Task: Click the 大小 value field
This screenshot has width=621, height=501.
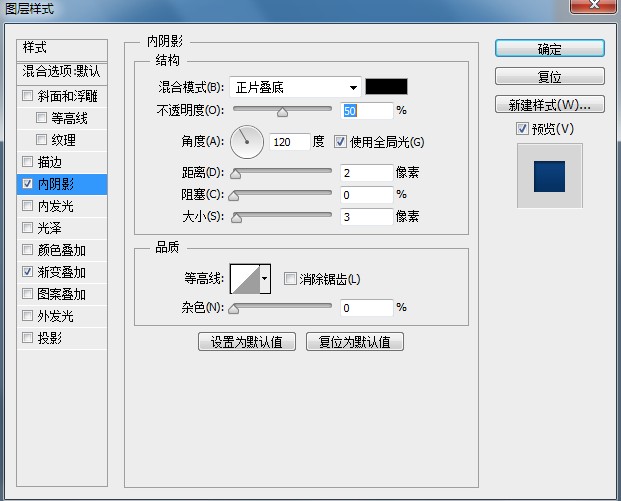Action: tap(367, 217)
